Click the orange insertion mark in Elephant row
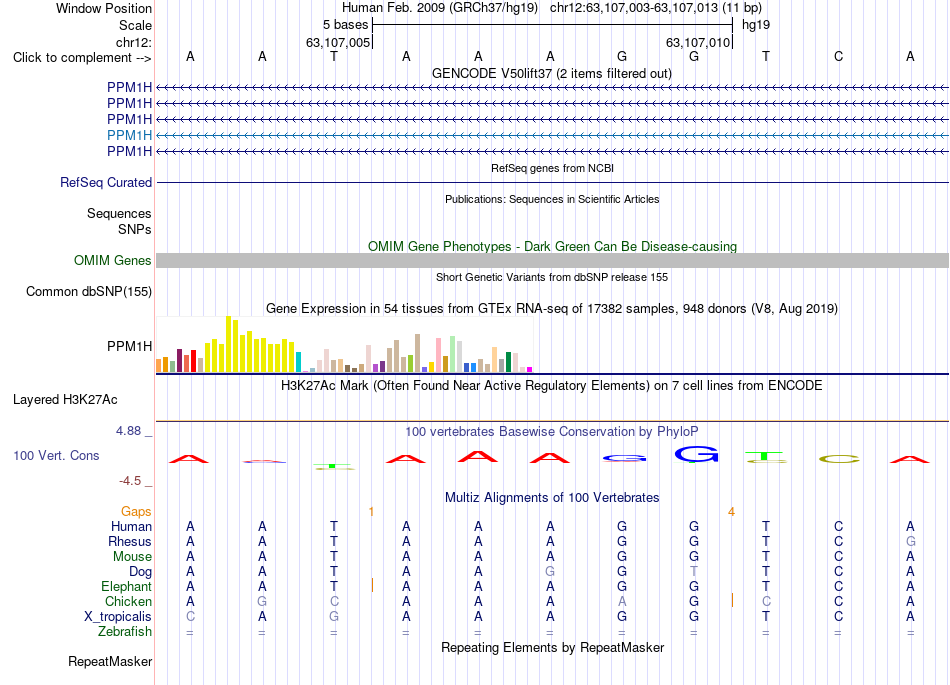This screenshot has width=950, height=685. coord(372,585)
